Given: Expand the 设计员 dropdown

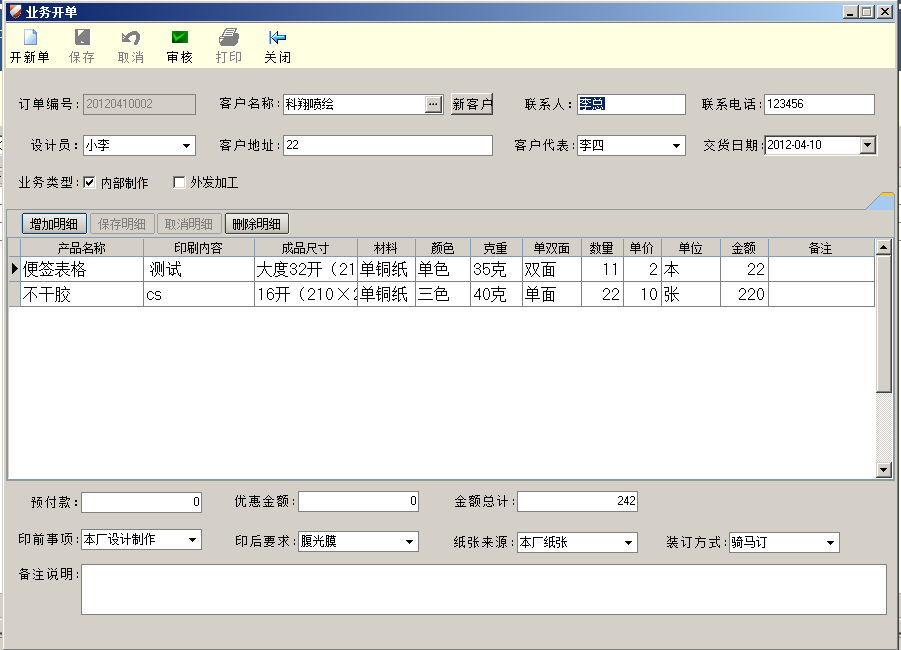Looking at the screenshot, I should 186,146.
